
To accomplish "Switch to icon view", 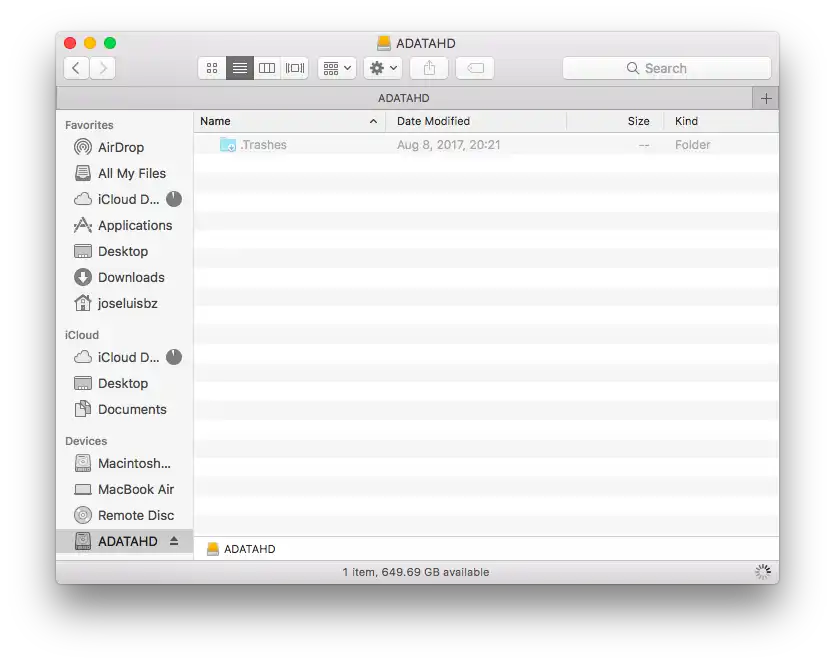I will [212, 68].
